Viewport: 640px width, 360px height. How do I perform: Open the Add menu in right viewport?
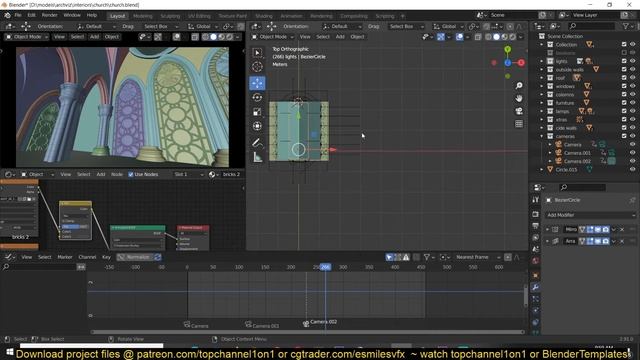(x=340, y=37)
